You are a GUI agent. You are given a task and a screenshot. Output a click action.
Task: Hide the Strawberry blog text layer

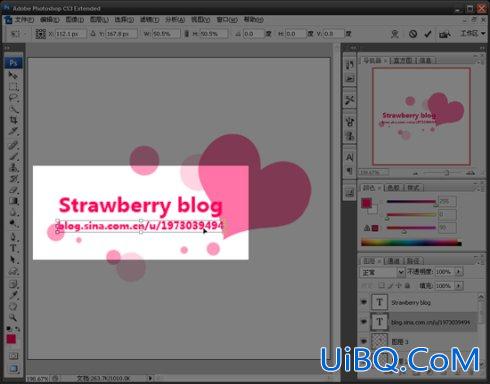(x=364, y=302)
